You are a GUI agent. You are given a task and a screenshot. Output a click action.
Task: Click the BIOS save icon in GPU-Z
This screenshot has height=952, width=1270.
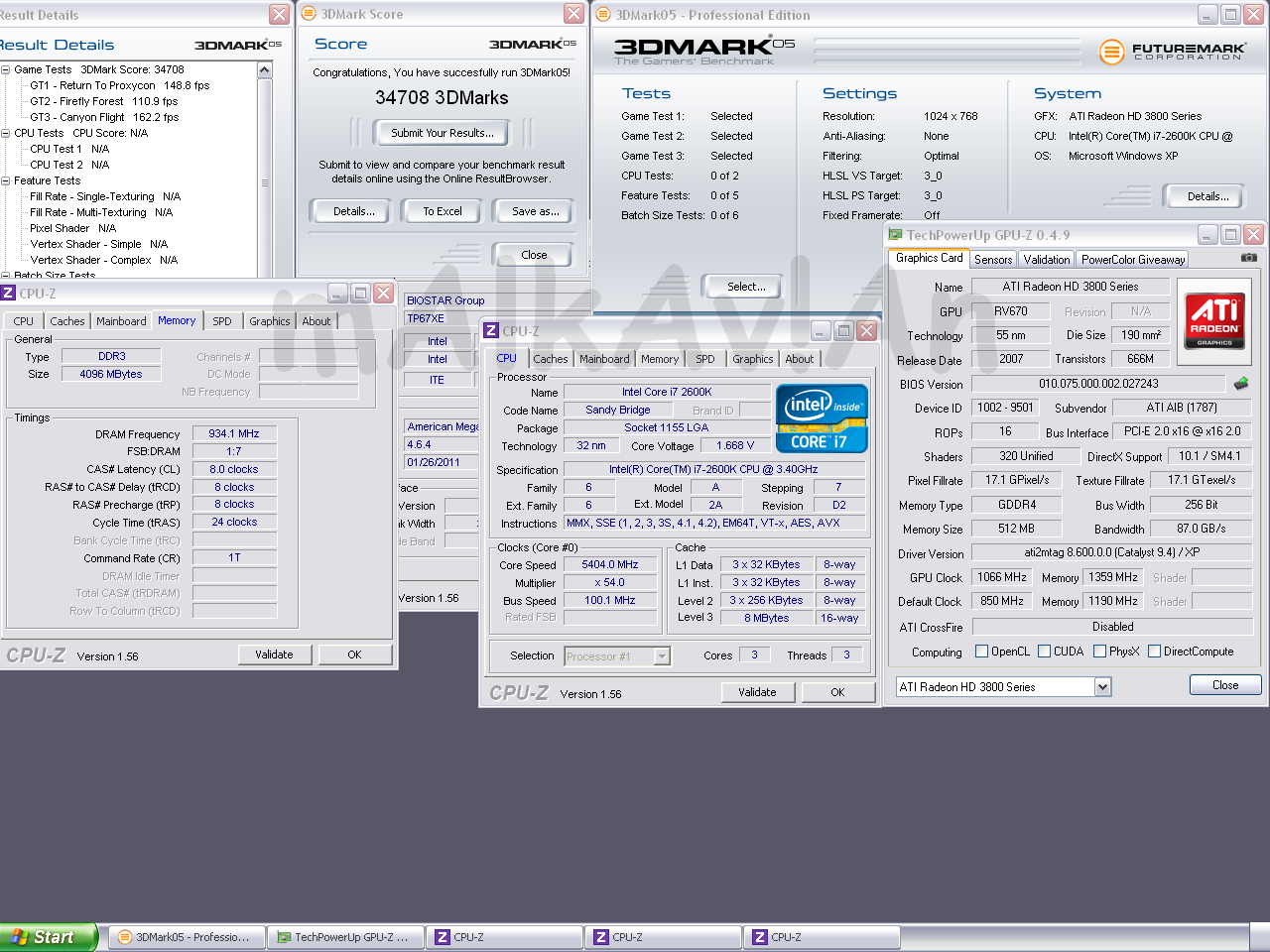pos(1241,383)
